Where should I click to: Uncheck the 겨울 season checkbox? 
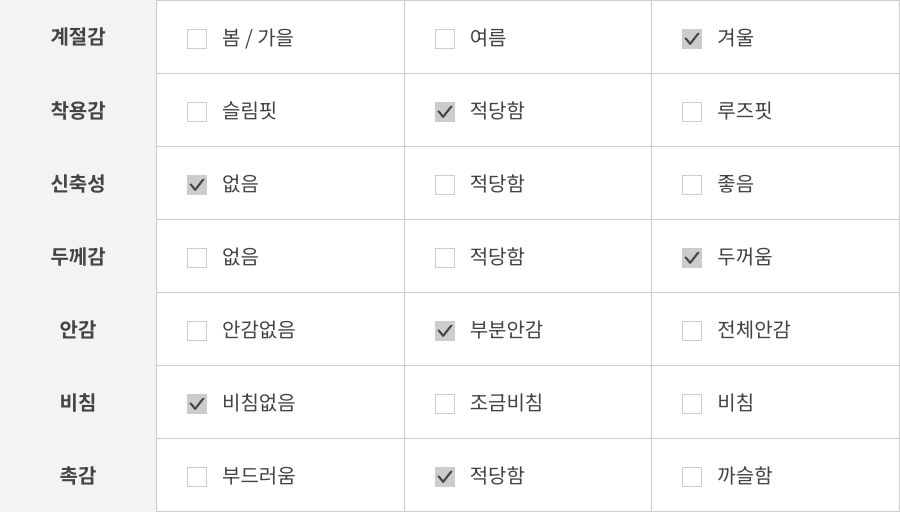[x=692, y=39]
